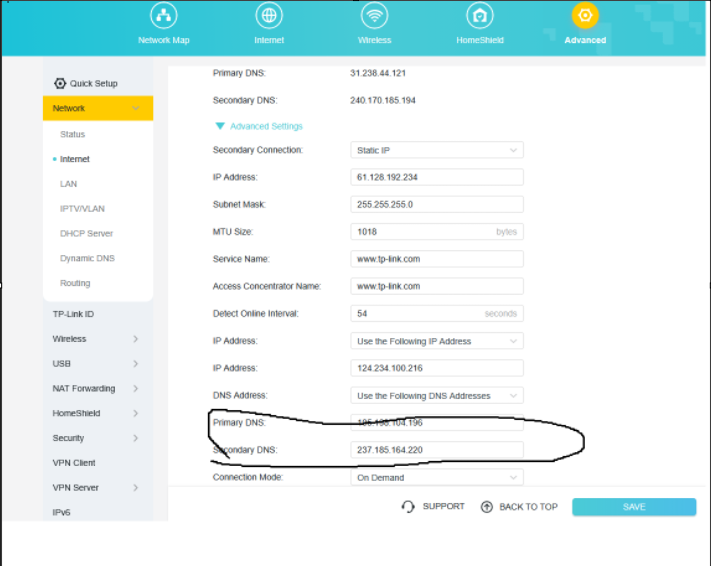Open the Connection Mode dropdown

[437, 478]
